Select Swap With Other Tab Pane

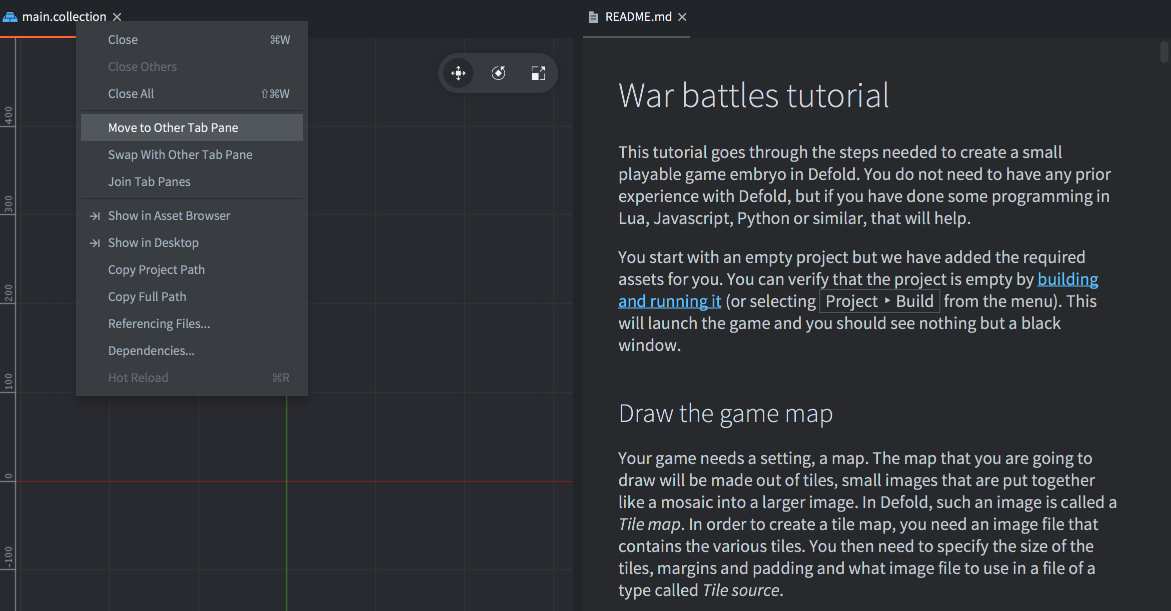tap(180, 155)
